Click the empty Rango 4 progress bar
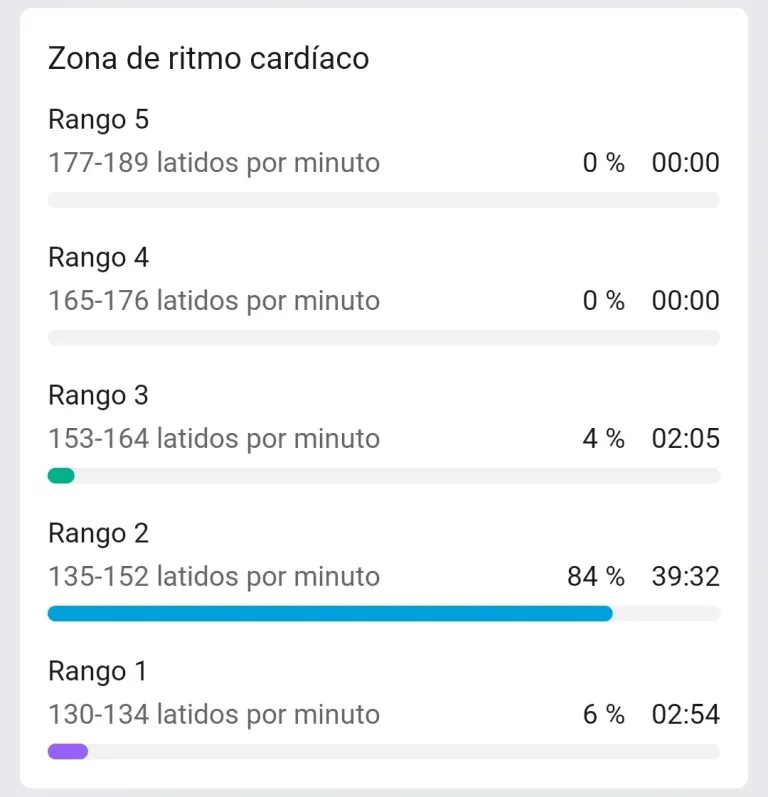The height and width of the screenshot is (797, 768). (x=384, y=338)
